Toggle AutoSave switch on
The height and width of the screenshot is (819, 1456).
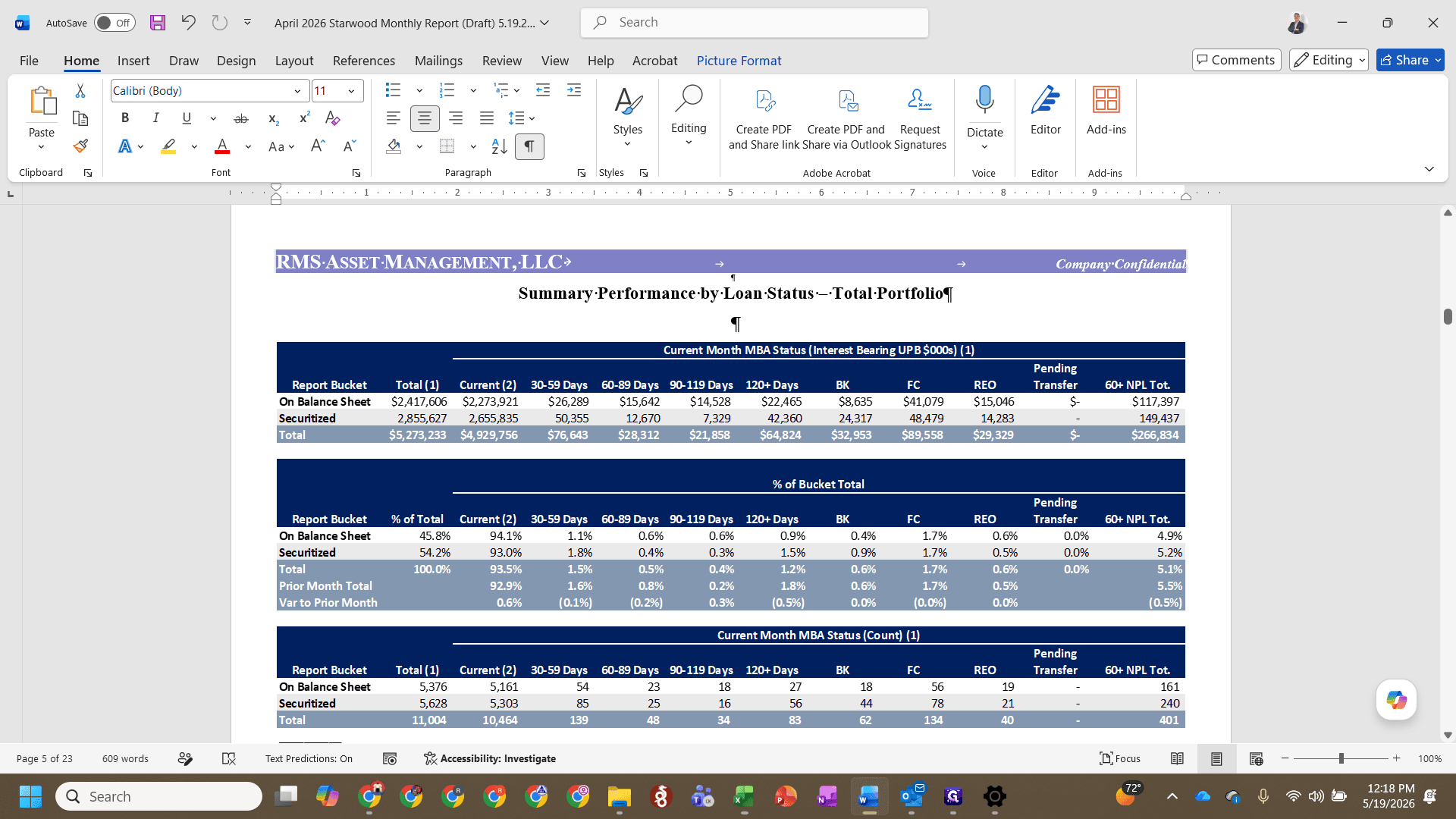(x=115, y=23)
